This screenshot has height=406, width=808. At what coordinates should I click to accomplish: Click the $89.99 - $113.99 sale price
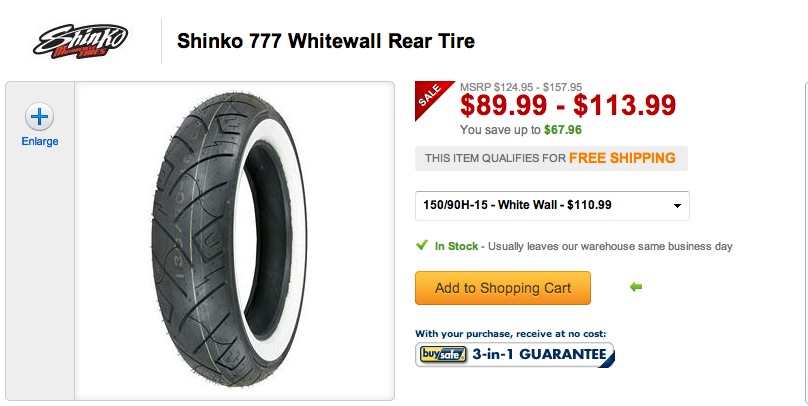coord(568,105)
